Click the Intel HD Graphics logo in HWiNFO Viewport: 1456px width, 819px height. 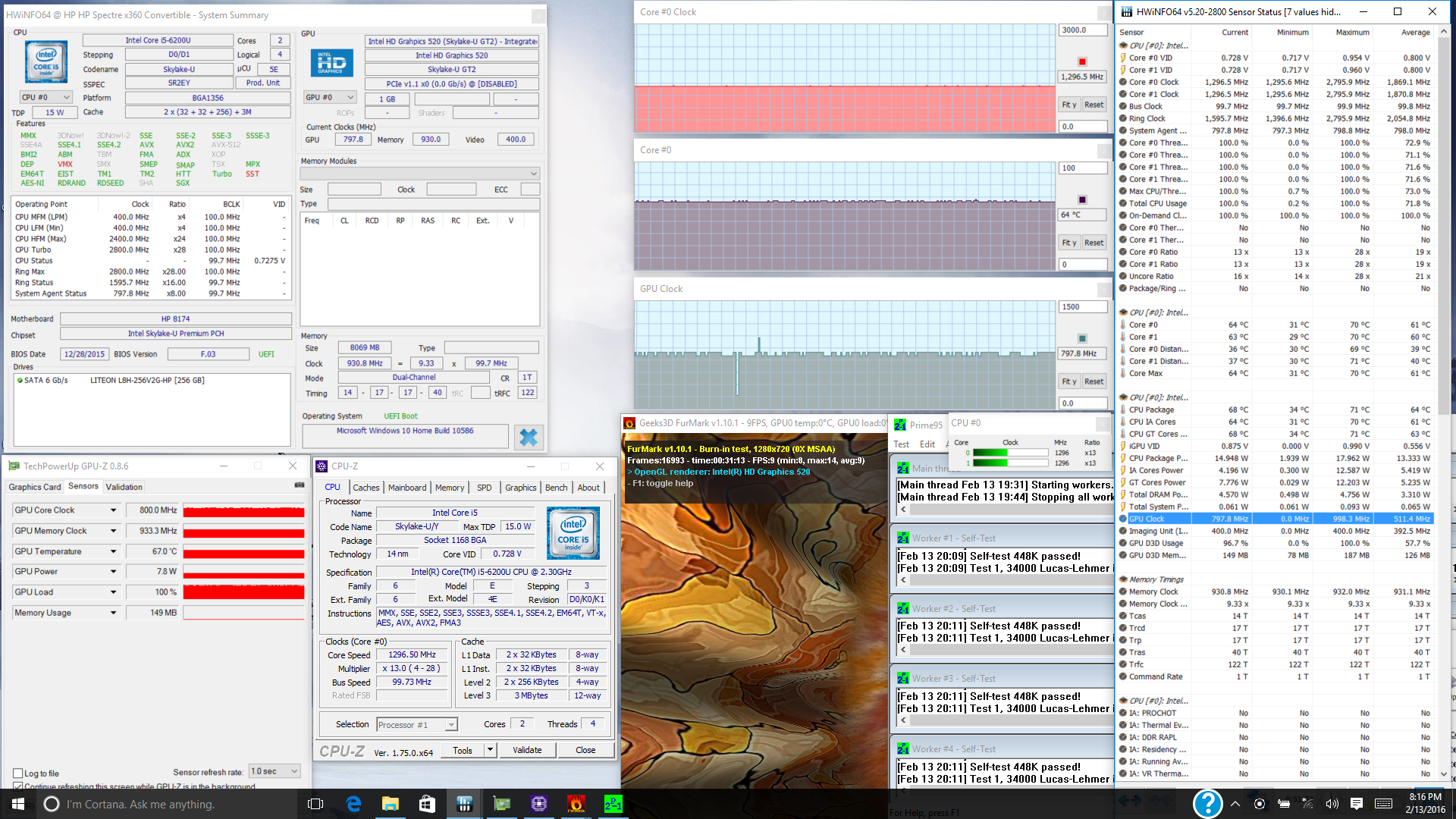click(x=331, y=63)
